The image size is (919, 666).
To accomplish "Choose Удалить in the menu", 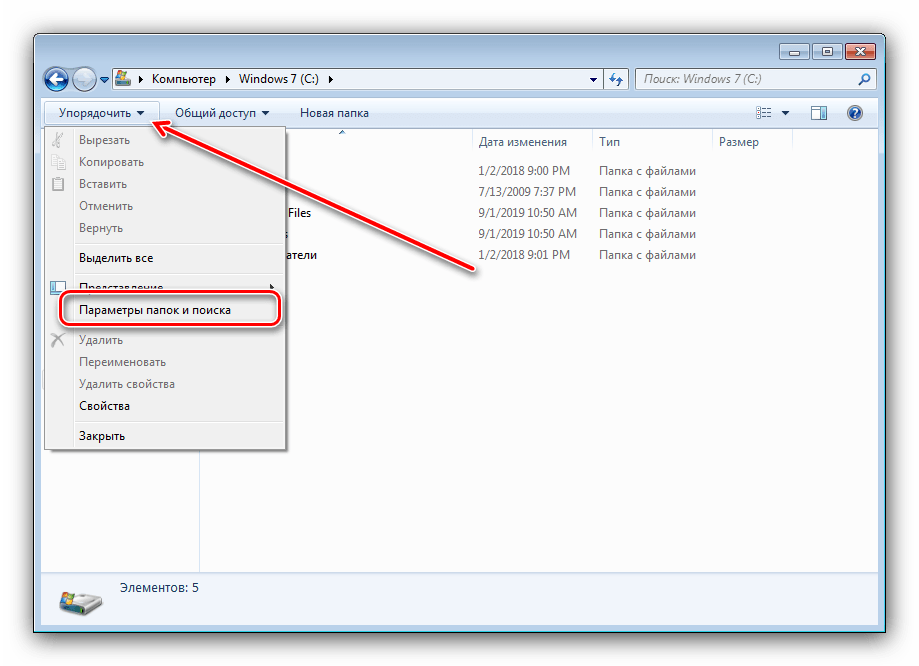I will (x=165, y=340).
